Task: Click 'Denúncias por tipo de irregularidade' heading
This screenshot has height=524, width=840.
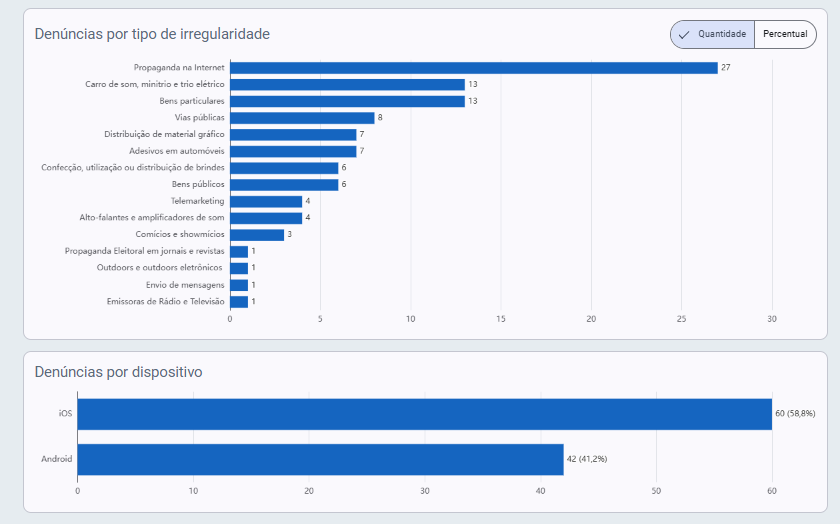Action: click(x=152, y=34)
